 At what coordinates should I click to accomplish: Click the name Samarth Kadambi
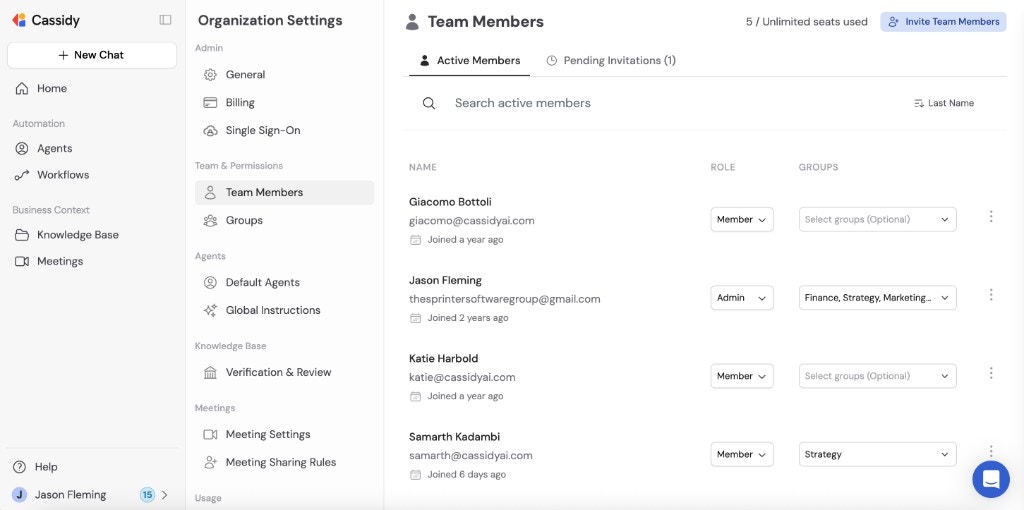point(455,437)
